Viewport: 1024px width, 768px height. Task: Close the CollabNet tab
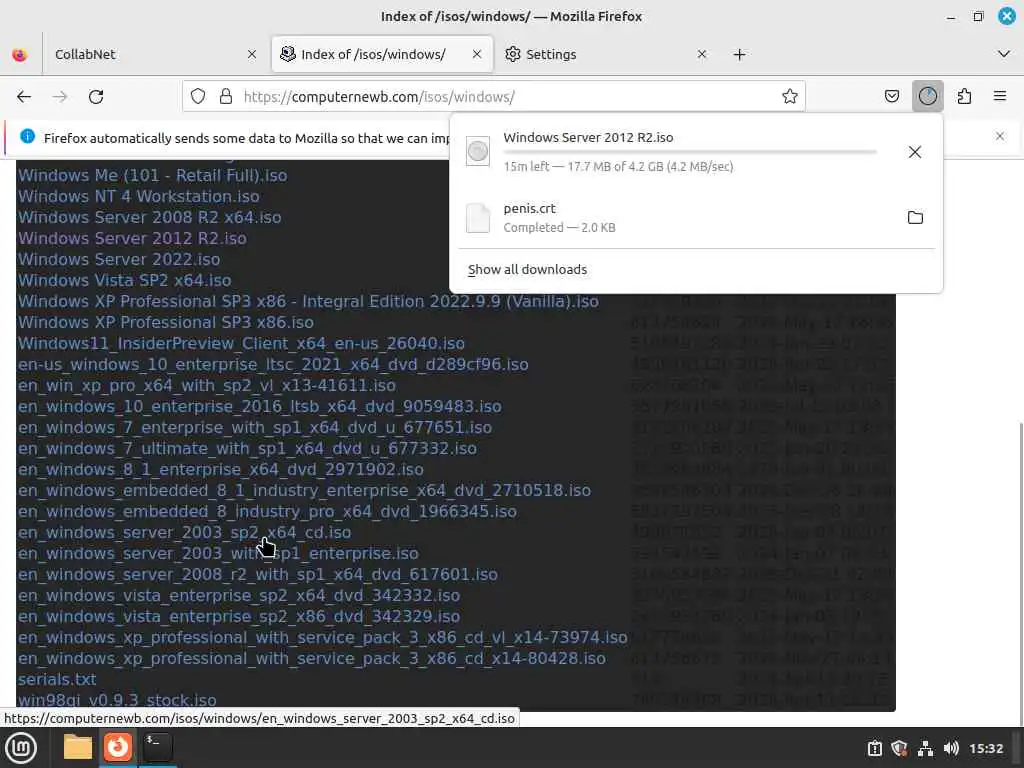(x=252, y=54)
